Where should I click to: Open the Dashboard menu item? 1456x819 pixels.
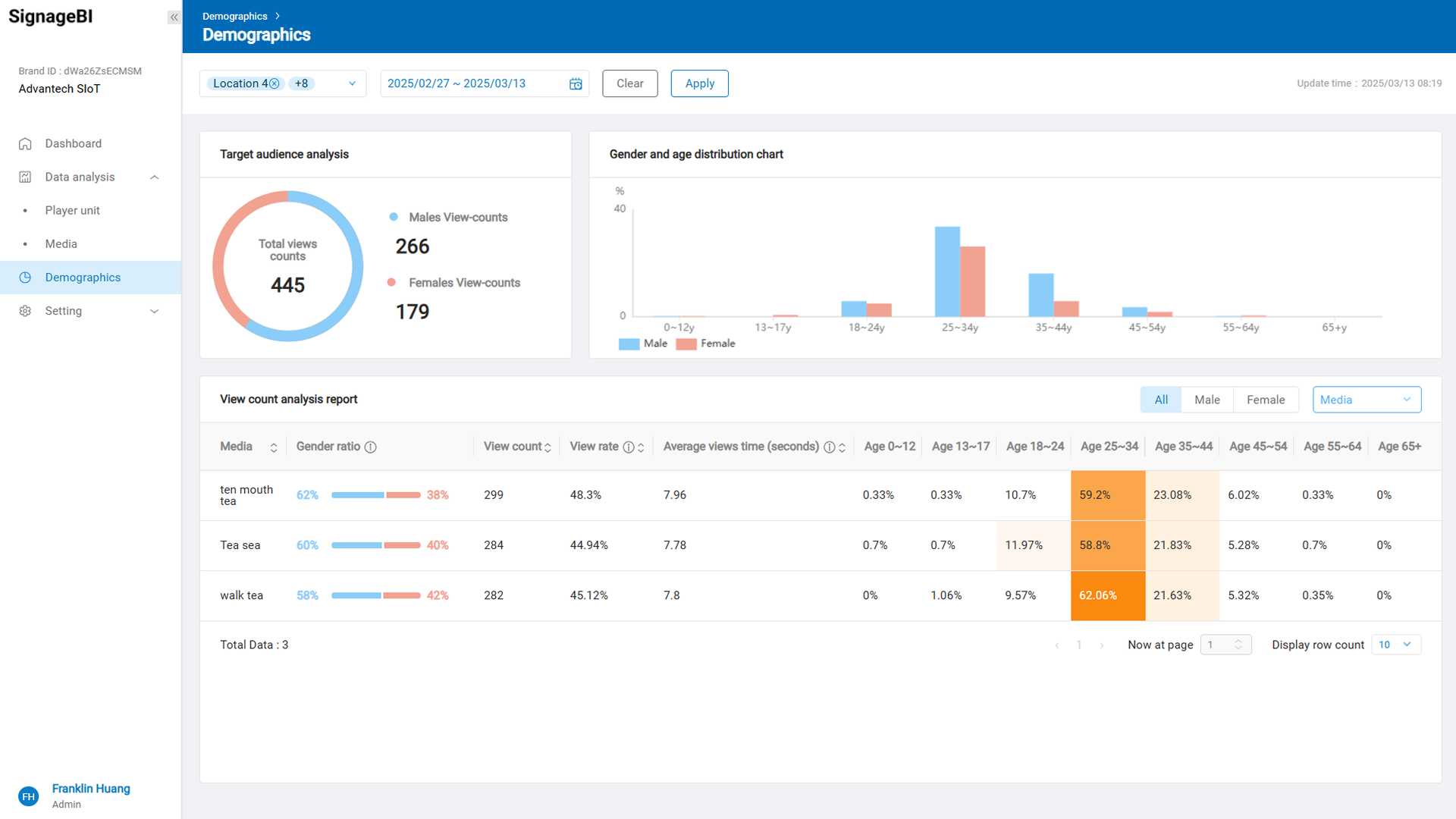(x=73, y=143)
